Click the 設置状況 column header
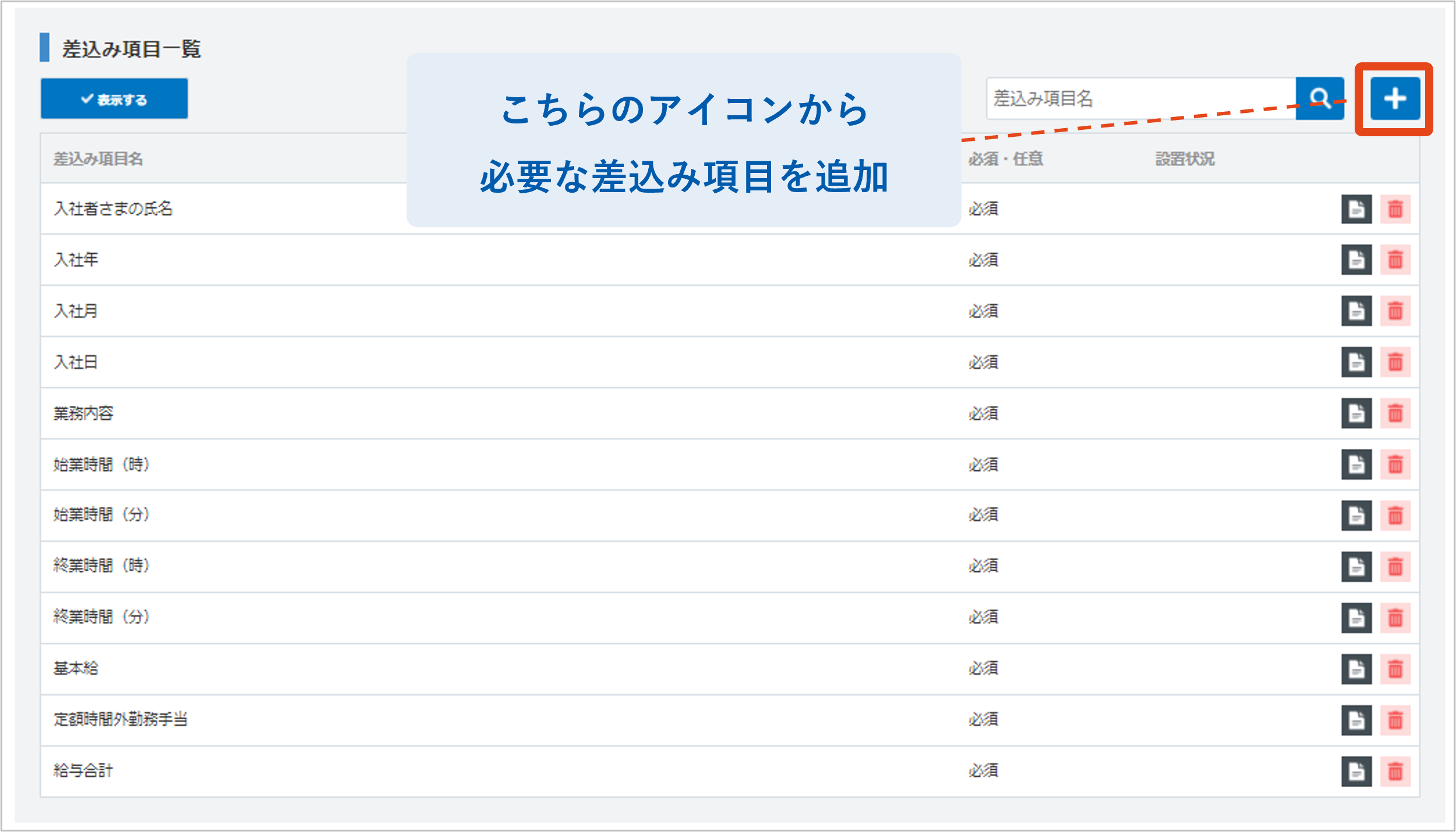 click(x=1185, y=159)
